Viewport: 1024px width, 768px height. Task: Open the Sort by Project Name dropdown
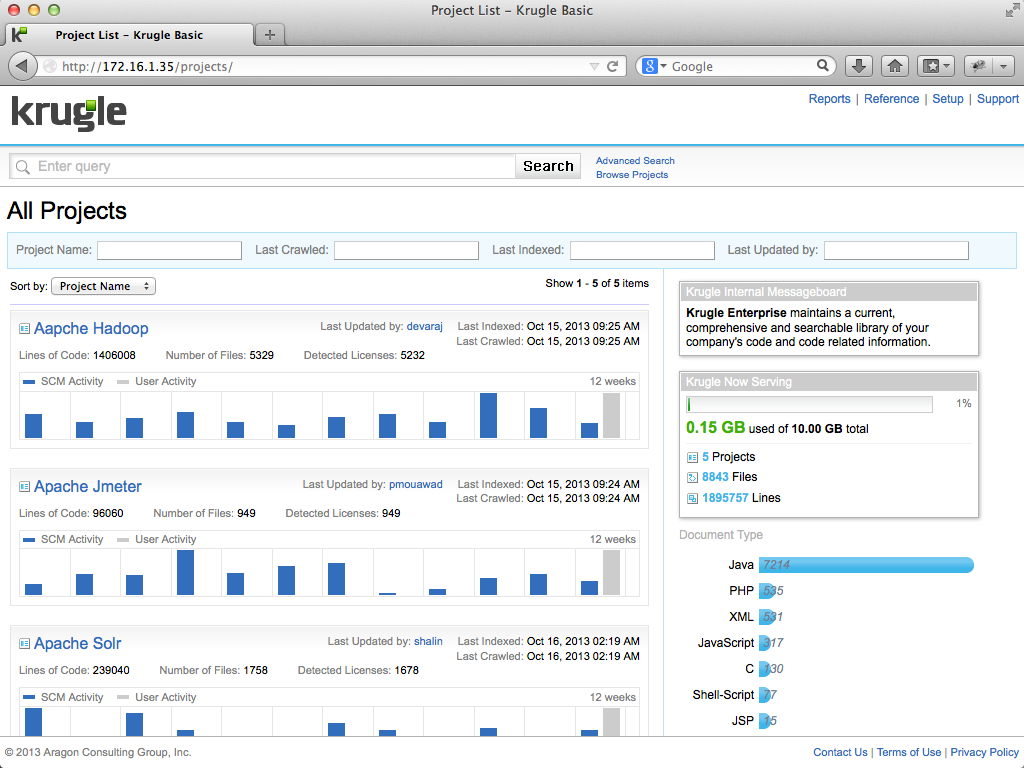[x=103, y=286]
